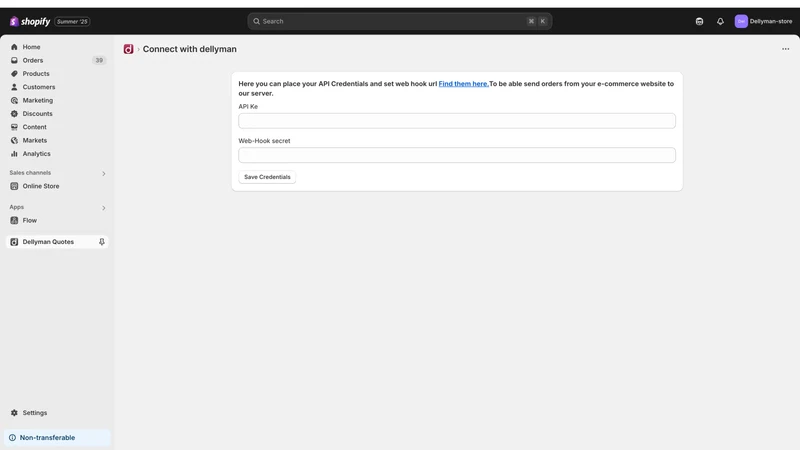
Task: Expand the Sales channels chevron
Action: (x=104, y=173)
